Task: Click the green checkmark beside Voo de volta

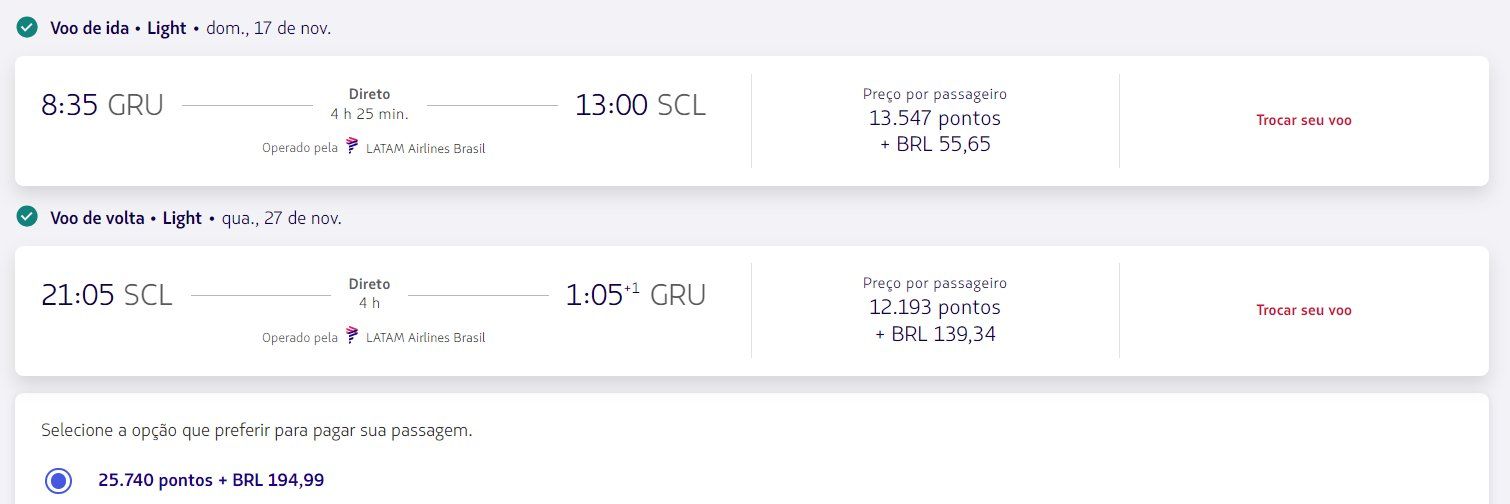Action: [27, 217]
